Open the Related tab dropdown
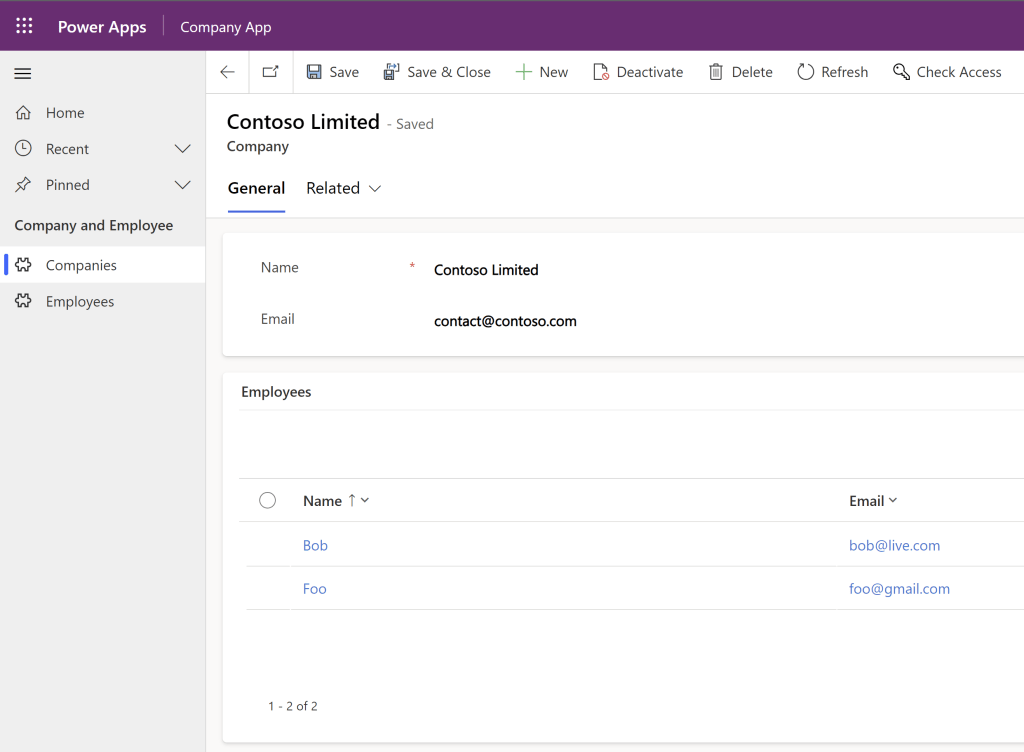The image size is (1024, 752). [x=344, y=188]
